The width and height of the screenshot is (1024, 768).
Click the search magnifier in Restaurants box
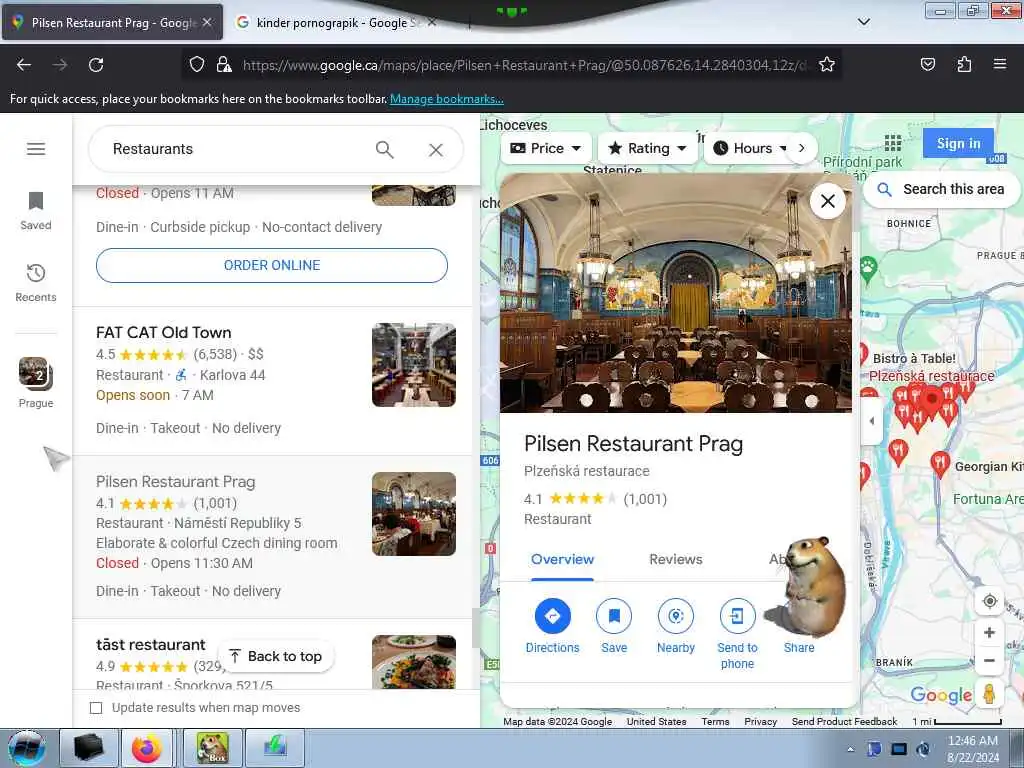[x=385, y=150]
